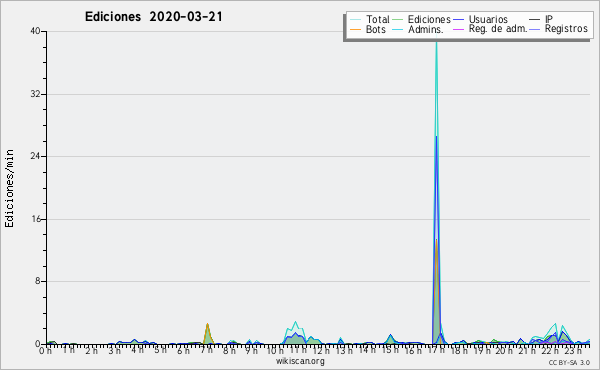Click the y-axis value 24
Screen dimensions: 600x370
click(35, 156)
